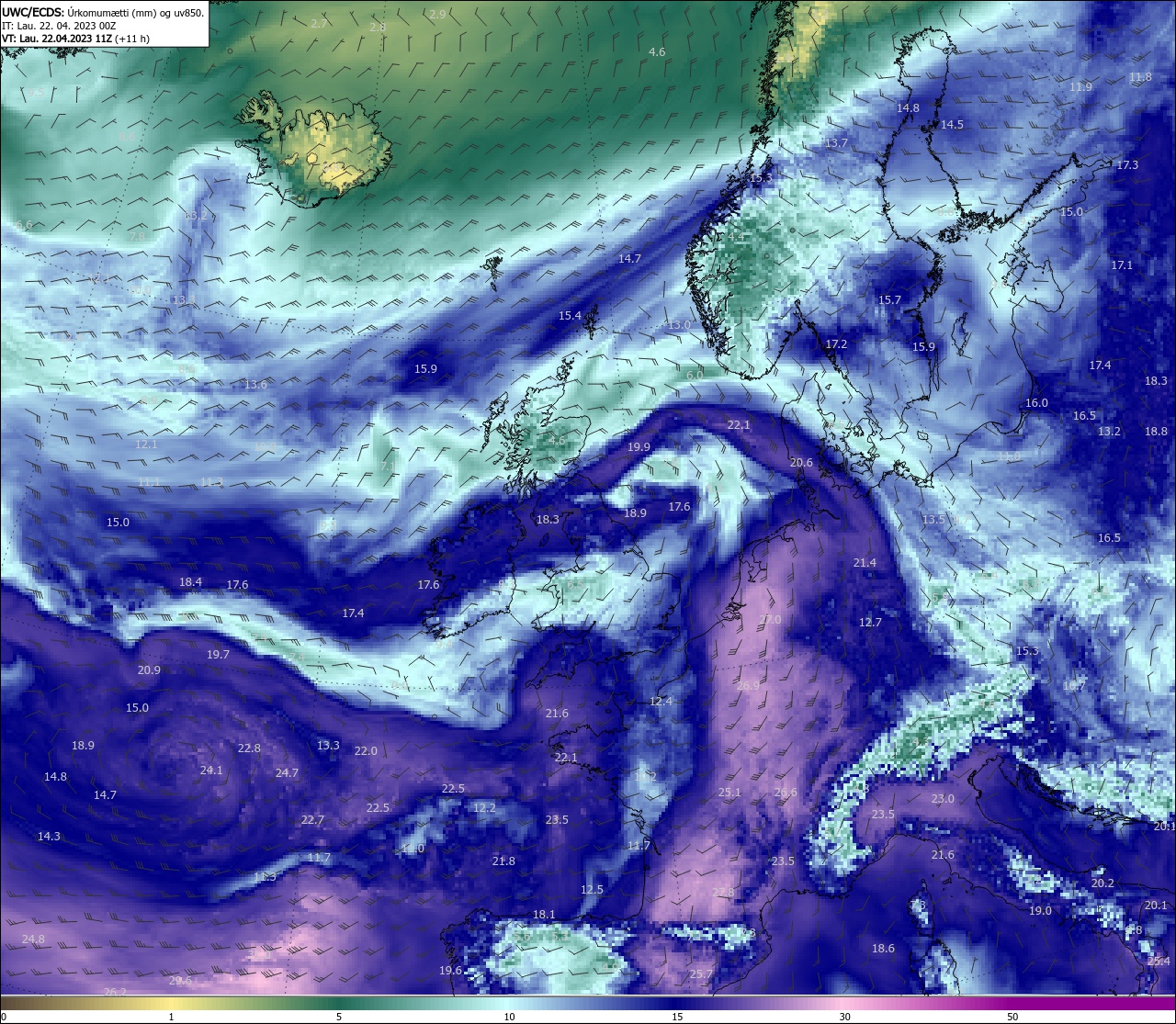Click the IT initial time line '22. 04. 2023 00Z'
1176x1024 pixels.
(x=59, y=26)
